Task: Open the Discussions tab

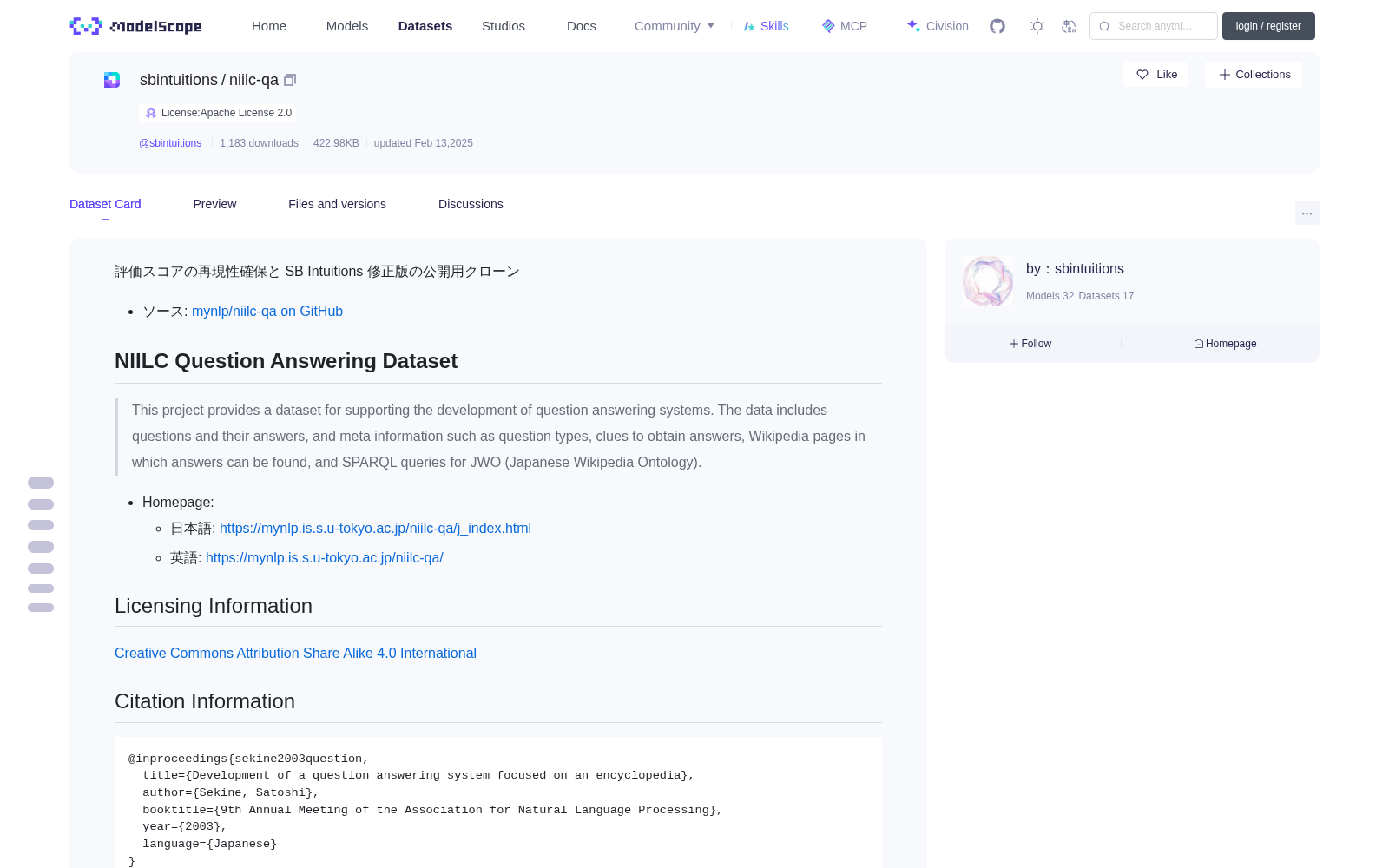Action: [x=471, y=204]
